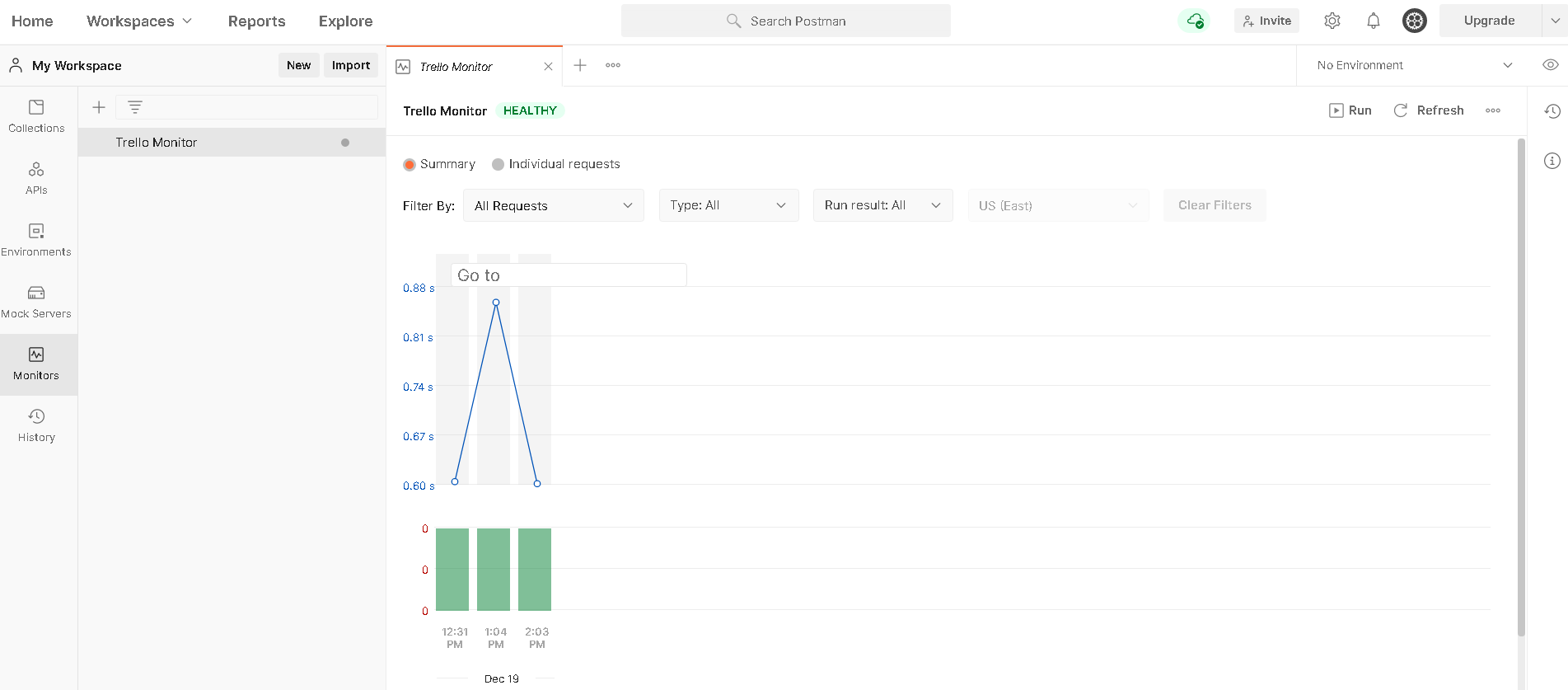Click the Import button
Viewport: 1568px width, 690px height.
[x=351, y=65]
